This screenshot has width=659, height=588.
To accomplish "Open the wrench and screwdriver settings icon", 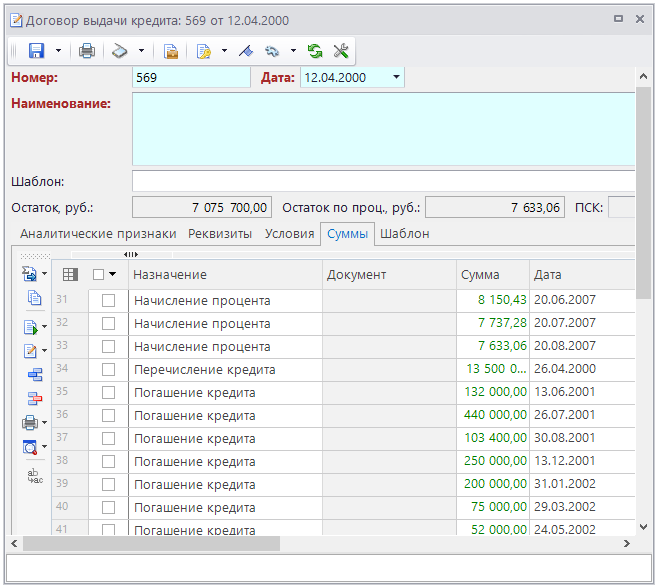I will click(x=340, y=50).
